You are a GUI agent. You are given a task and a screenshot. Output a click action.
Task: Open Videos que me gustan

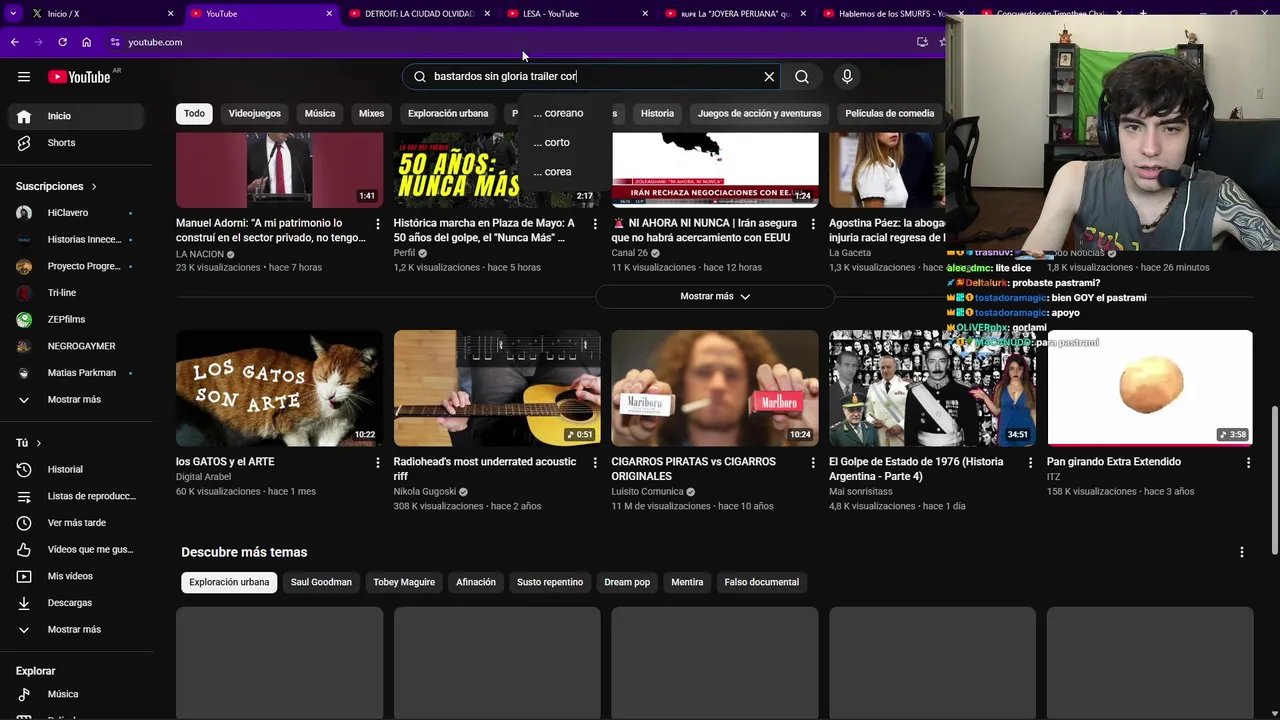click(x=77, y=550)
